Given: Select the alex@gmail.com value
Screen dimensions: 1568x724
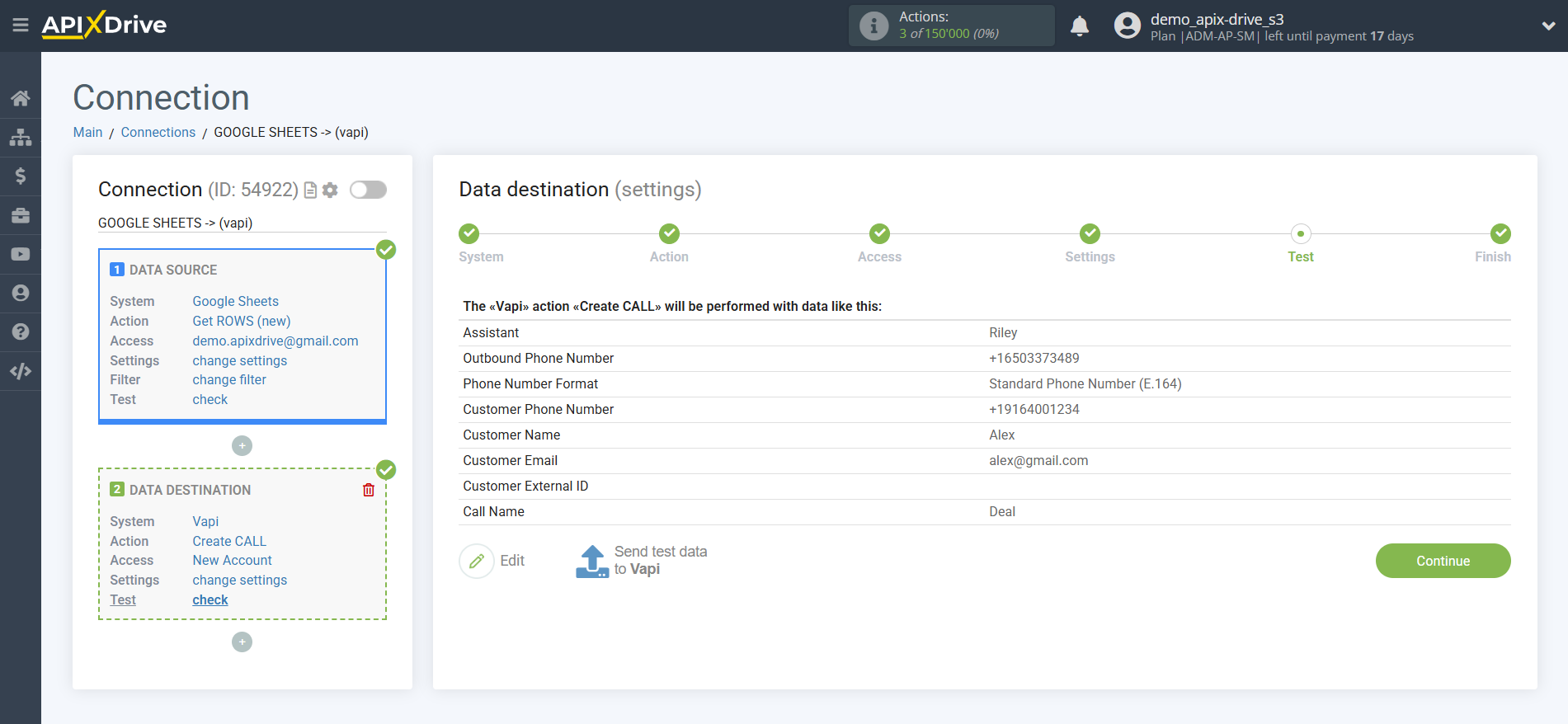Looking at the screenshot, I should tap(1038, 460).
